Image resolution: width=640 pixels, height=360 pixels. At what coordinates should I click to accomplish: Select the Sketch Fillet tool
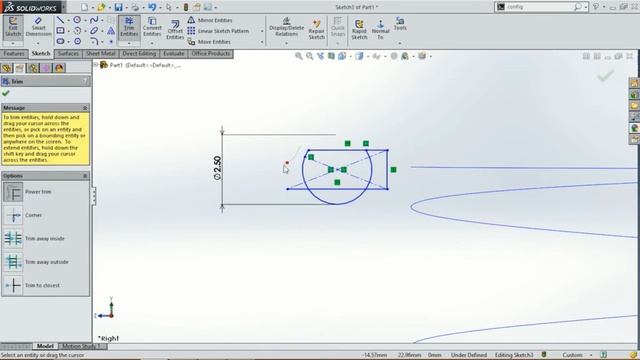(94, 41)
